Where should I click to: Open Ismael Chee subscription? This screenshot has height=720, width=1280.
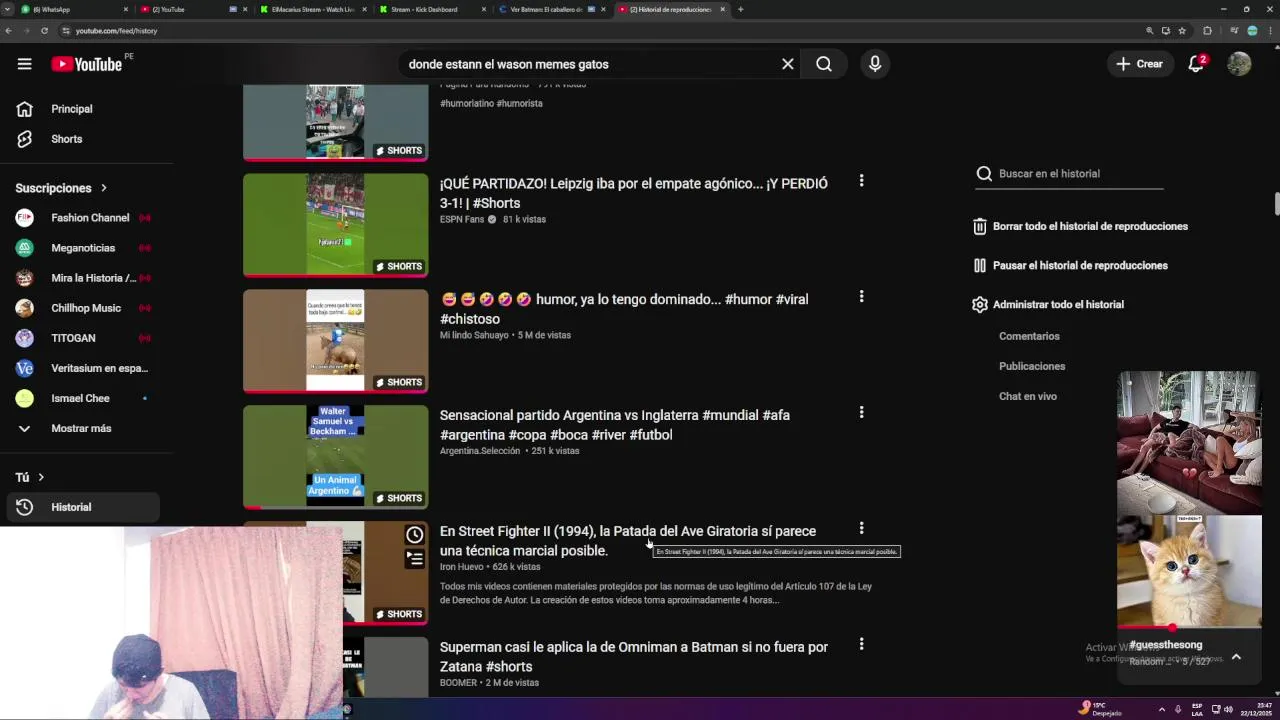pyautogui.click(x=80, y=398)
